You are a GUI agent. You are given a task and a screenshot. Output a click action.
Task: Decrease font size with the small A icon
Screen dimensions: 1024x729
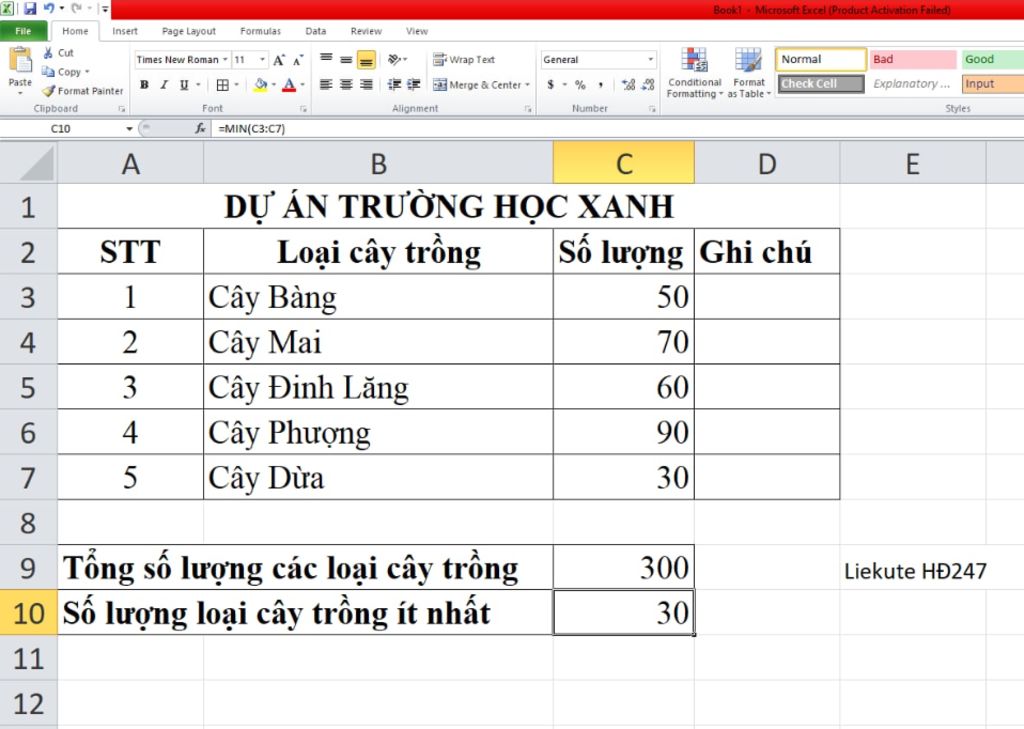click(298, 60)
